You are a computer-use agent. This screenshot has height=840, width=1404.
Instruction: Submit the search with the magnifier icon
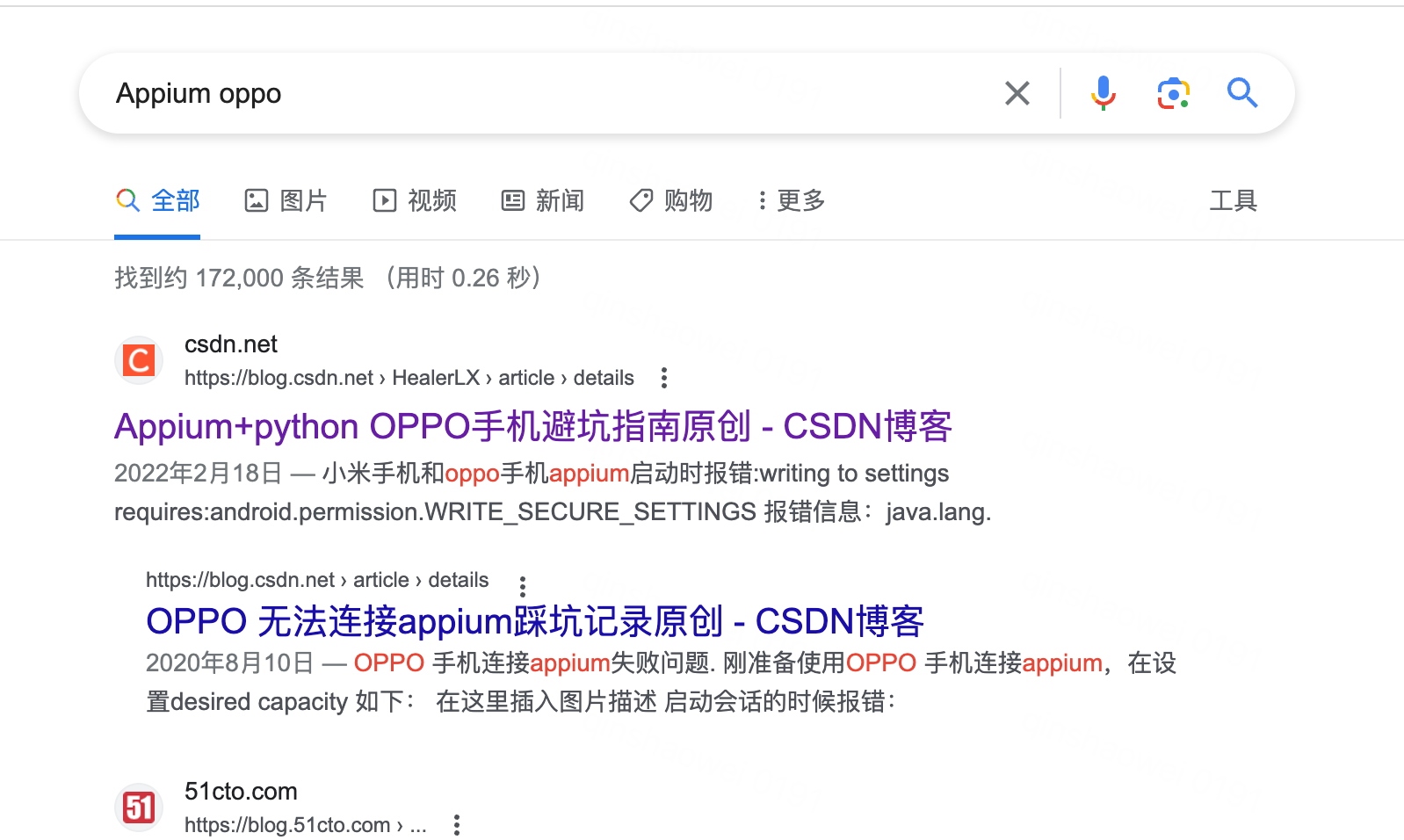[x=1242, y=92]
